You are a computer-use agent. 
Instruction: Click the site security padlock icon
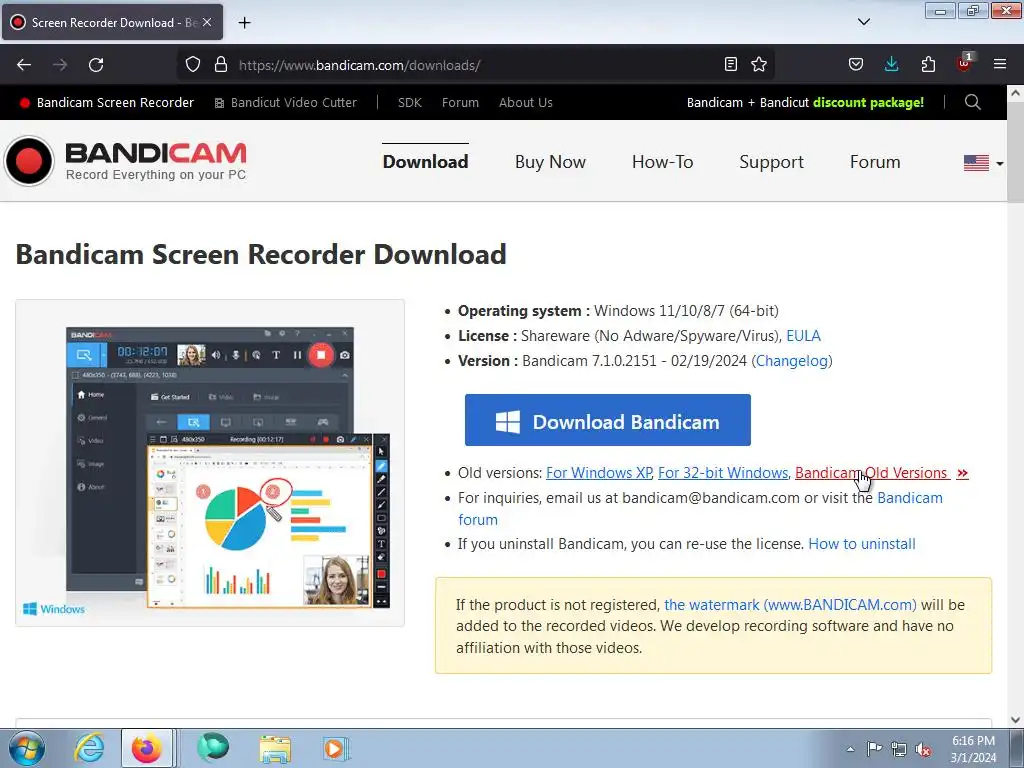221,65
